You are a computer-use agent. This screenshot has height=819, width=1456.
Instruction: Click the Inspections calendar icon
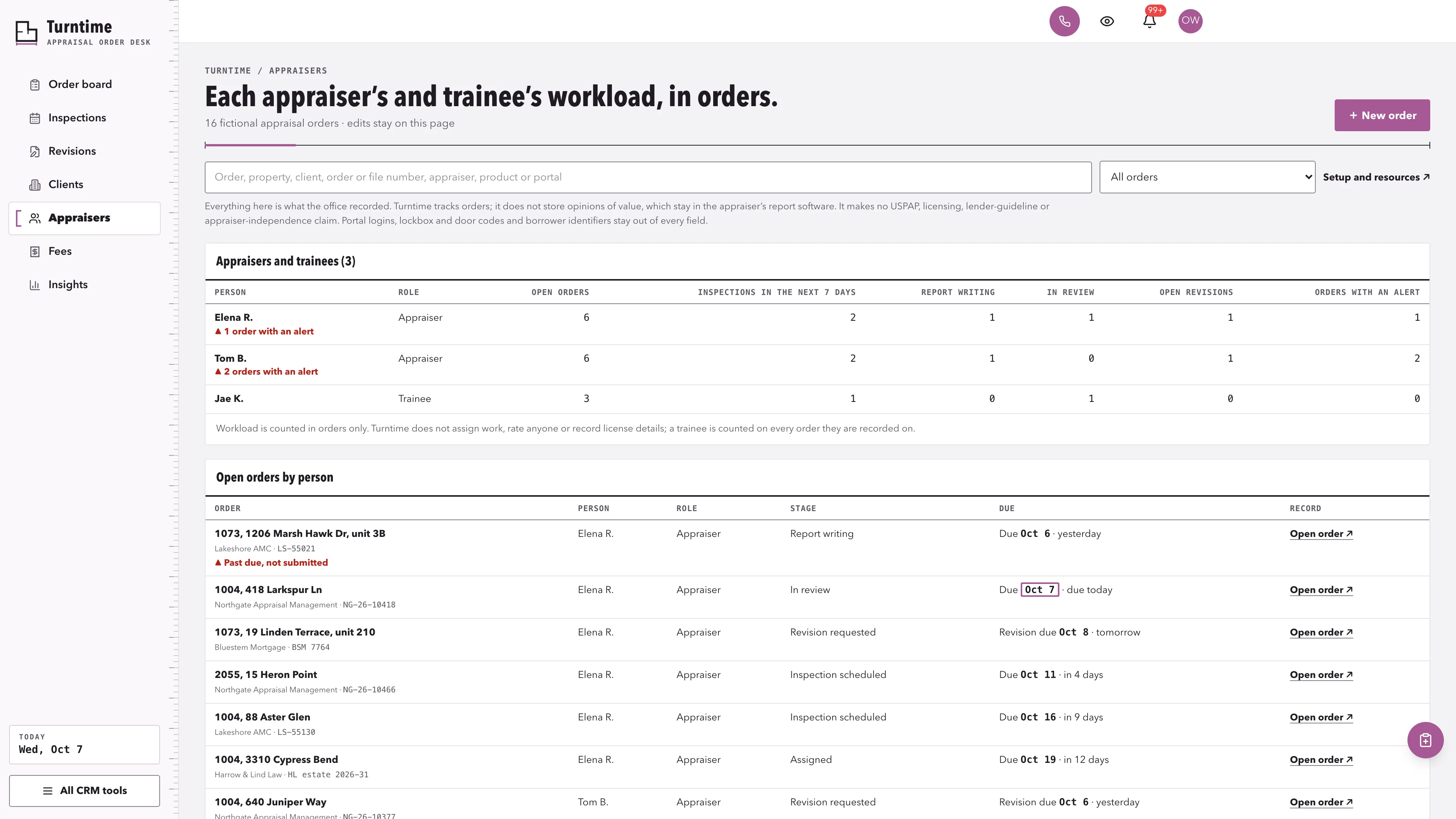pyautogui.click(x=35, y=118)
